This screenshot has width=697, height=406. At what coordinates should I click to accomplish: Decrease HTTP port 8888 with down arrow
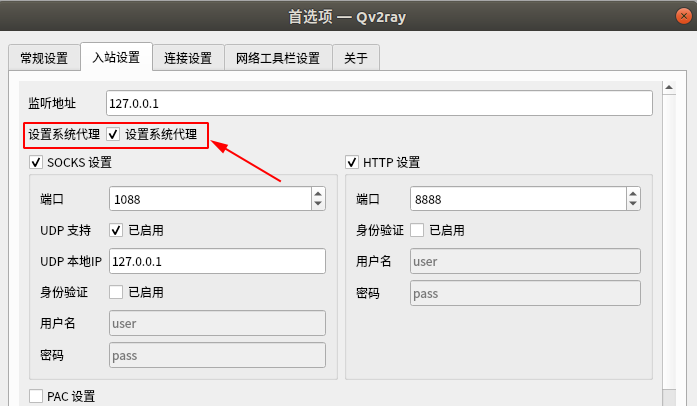633,204
